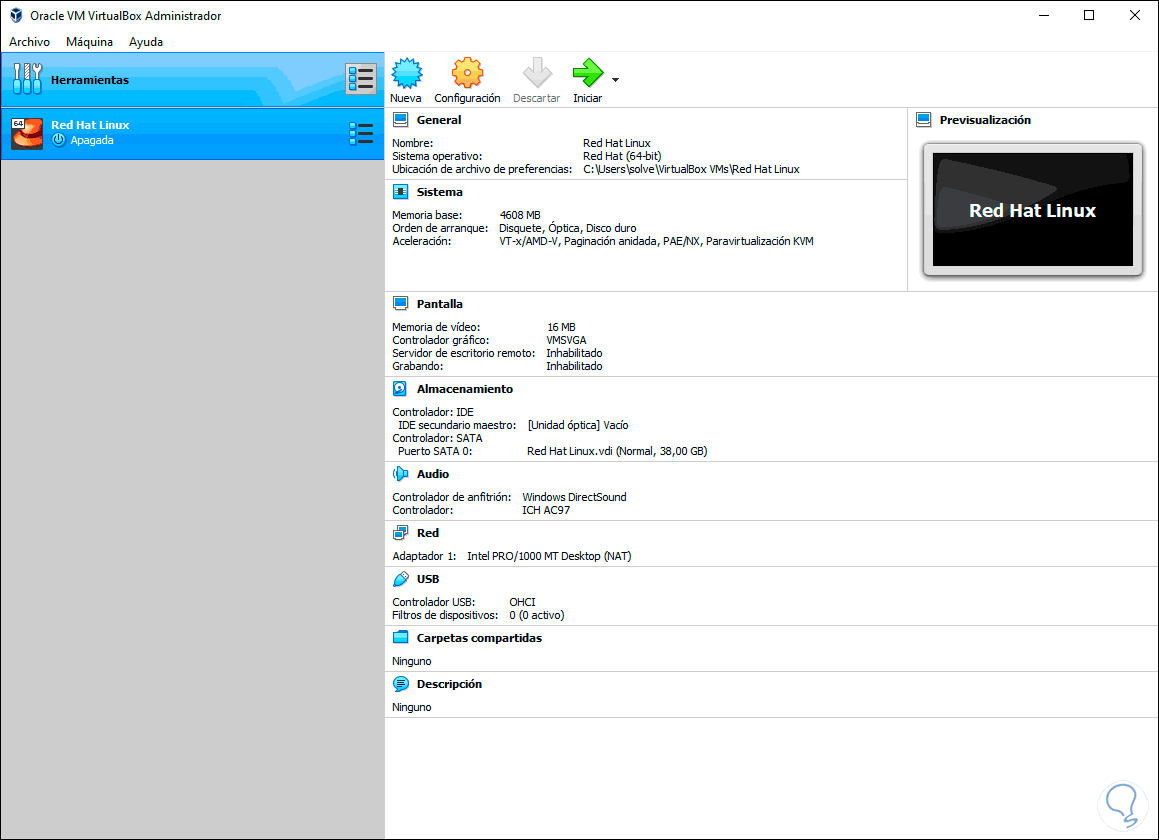Click the General section icon
This screenshot has height=840, width=1159.
point(401,120)
